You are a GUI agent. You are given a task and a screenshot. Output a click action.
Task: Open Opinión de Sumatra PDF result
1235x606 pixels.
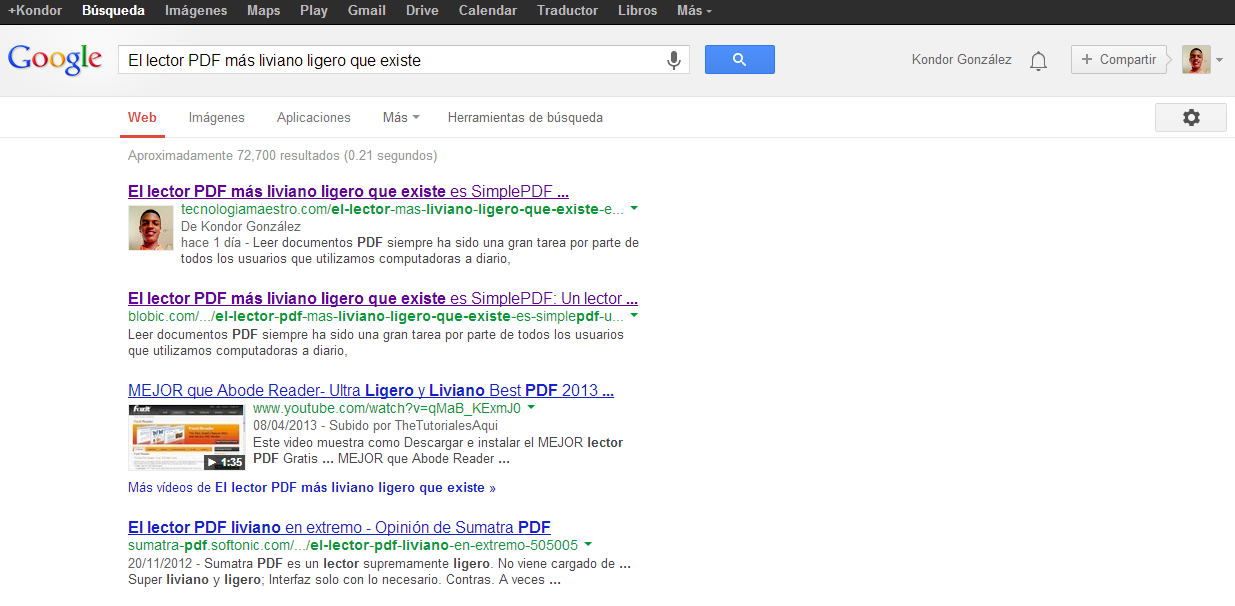coord(339,527)
